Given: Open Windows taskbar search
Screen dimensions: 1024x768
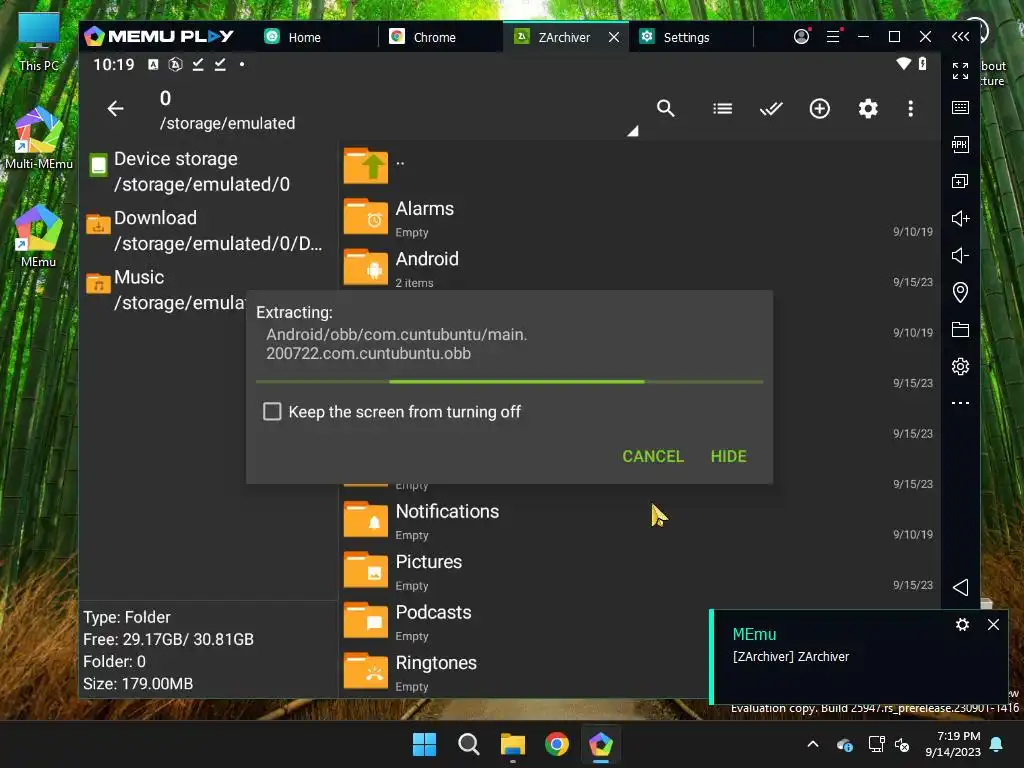Looking at the screenshot, I should tap(469, 744).
